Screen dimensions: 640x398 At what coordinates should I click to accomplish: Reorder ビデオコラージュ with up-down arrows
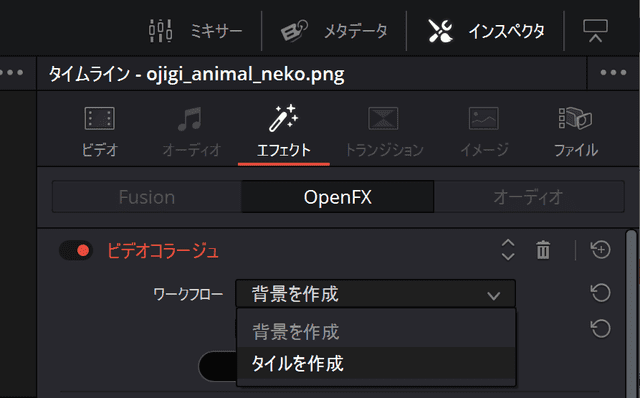tap(508, 250)
